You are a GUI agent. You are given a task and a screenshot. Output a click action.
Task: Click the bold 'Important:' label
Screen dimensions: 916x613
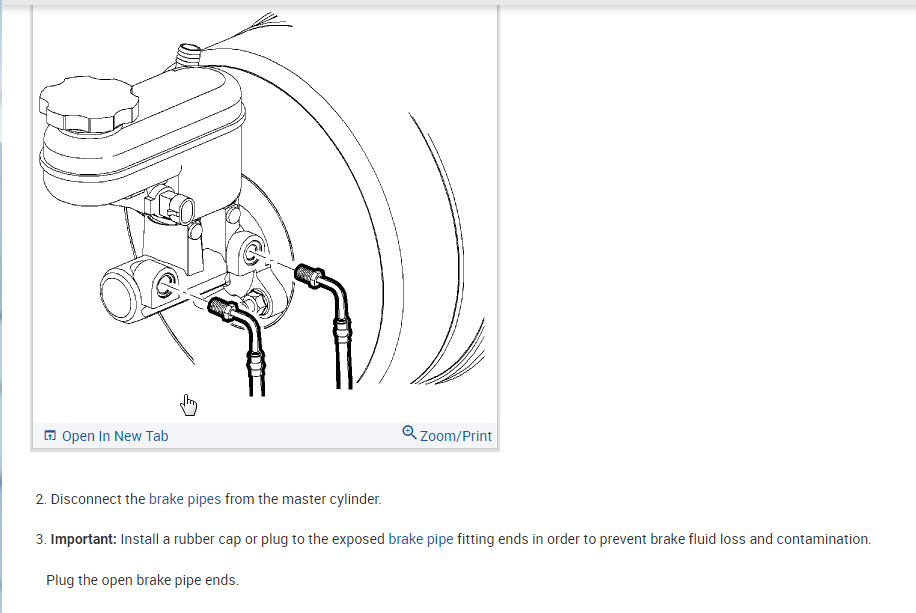[84, 539]
